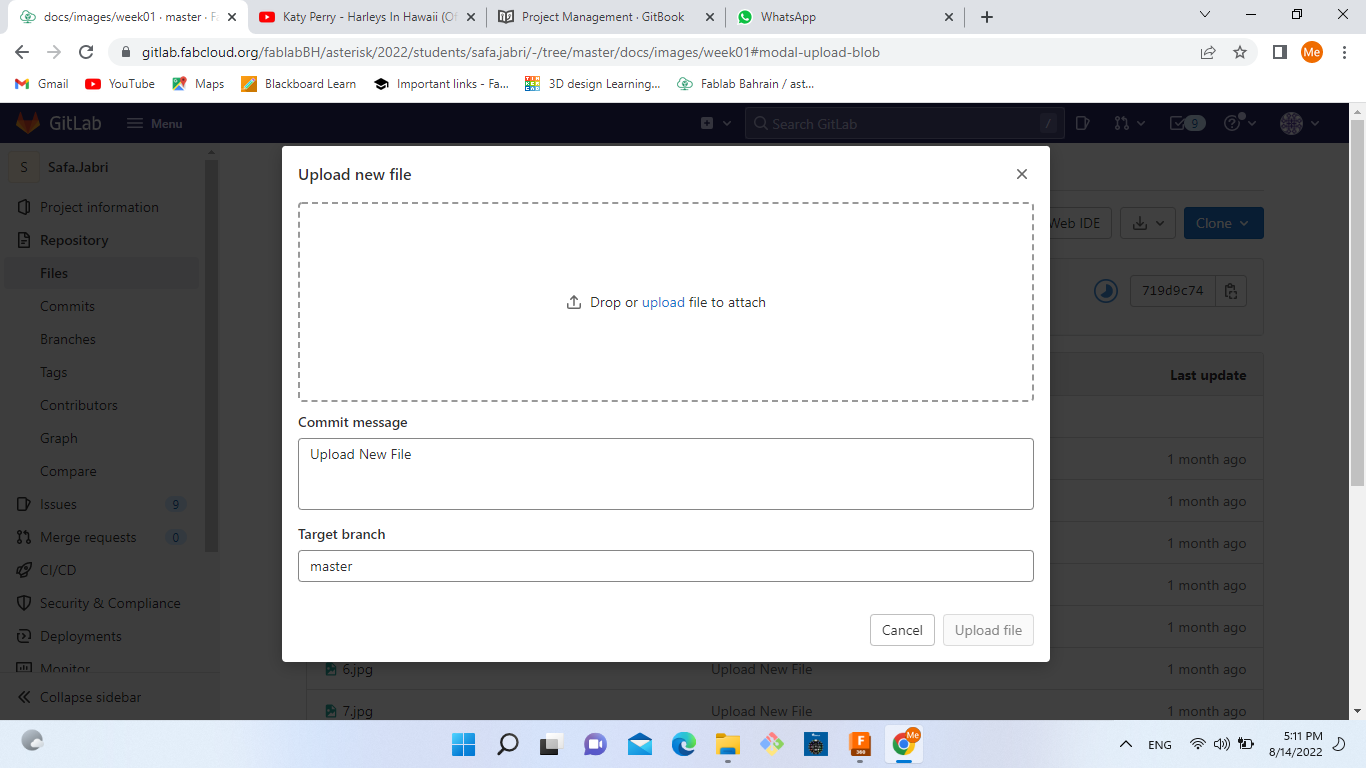1366x768 pixels.
Task: Cancel the Upload new file dialog
Action: pyautogui.click(x=901, y=630)
